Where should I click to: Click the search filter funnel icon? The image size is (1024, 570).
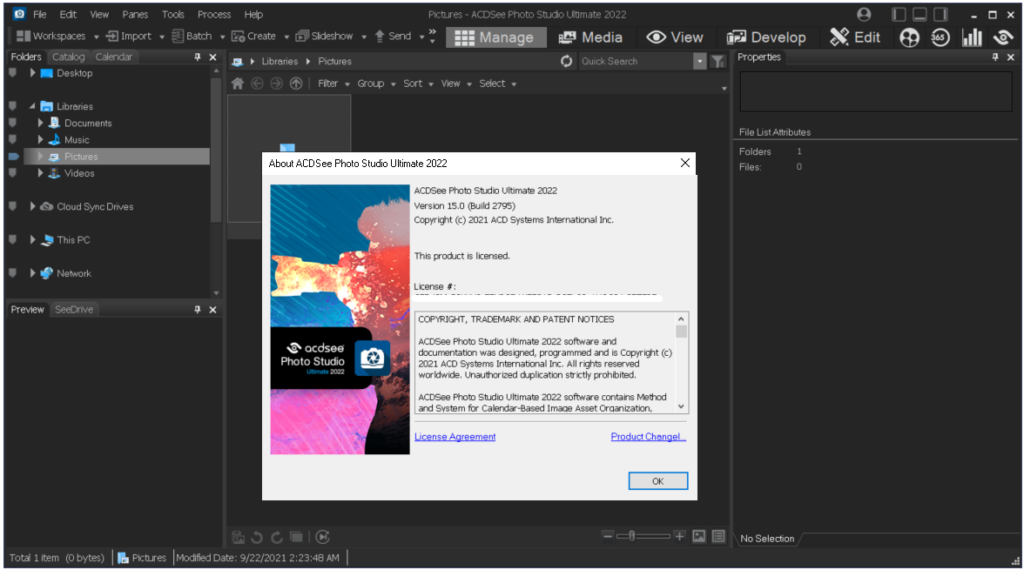coord(717,61)
